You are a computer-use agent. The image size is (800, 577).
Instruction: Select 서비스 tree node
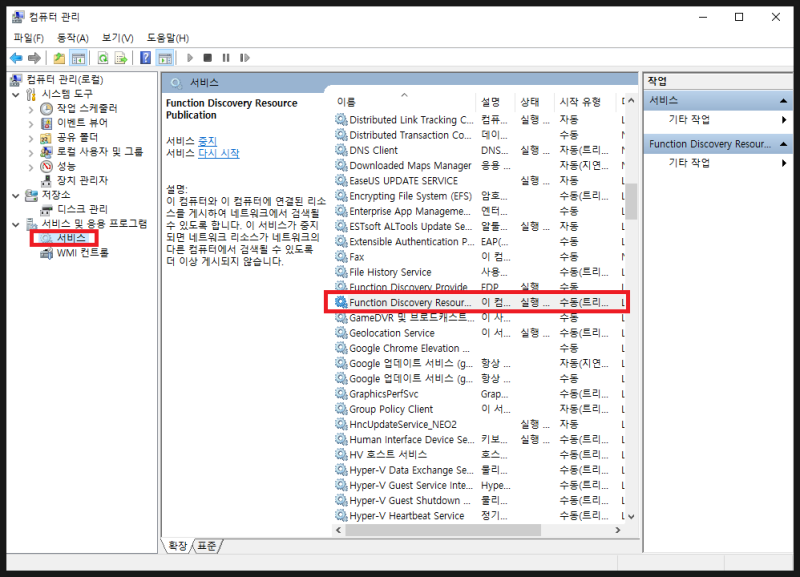click(71, 238)
